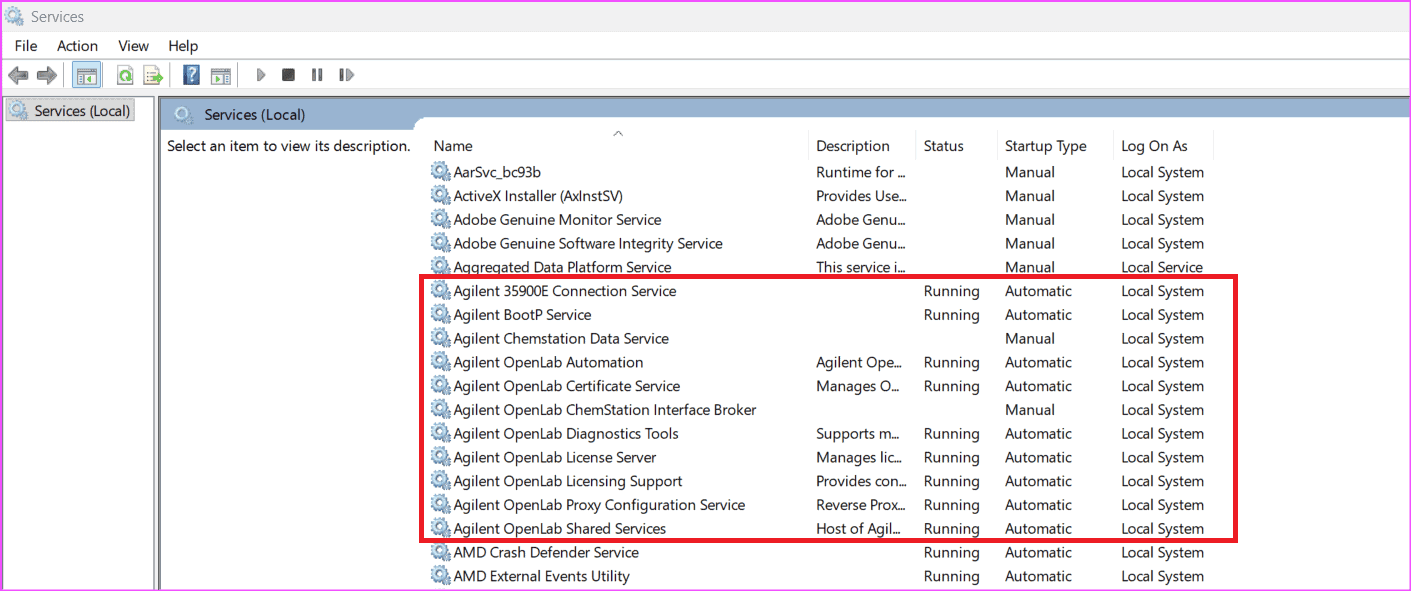The width and height of the screenshot is (1411, 591).
Task: Select the ActiveX Installer (AxInstSV) service name
Action: point(538,196)
